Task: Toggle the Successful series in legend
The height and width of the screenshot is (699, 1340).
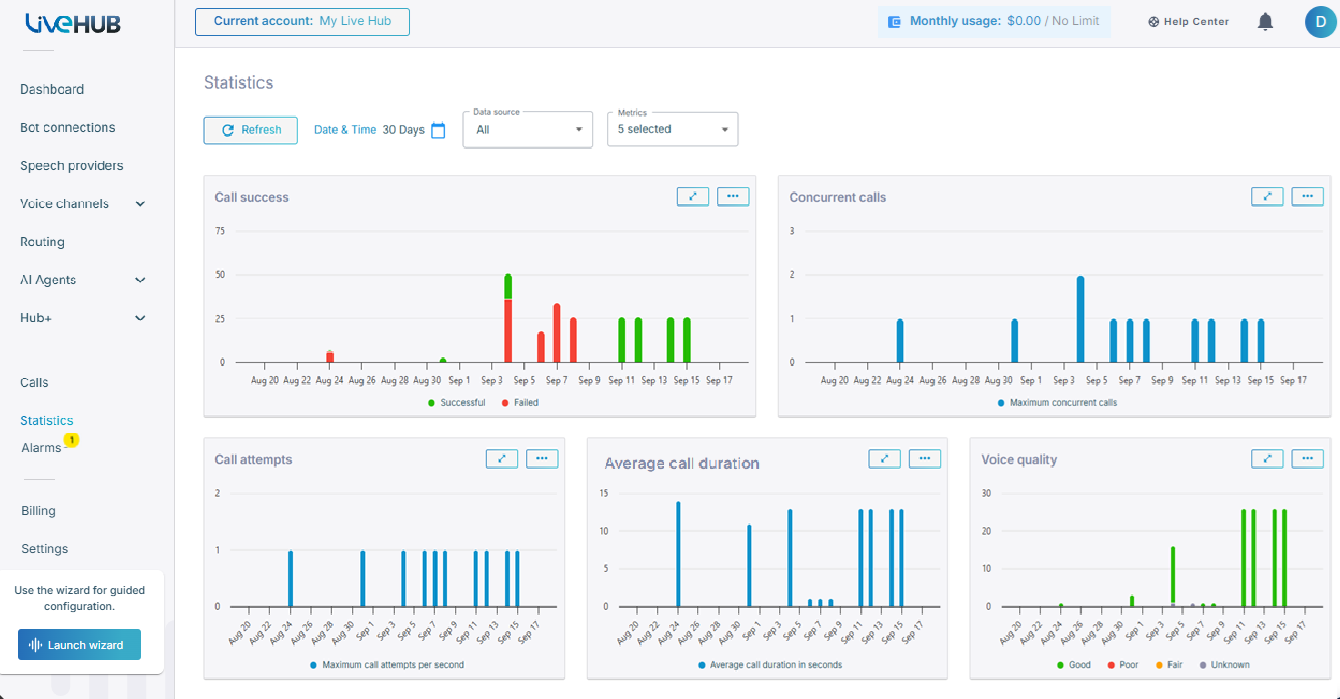Action: [x=457, y=403]
